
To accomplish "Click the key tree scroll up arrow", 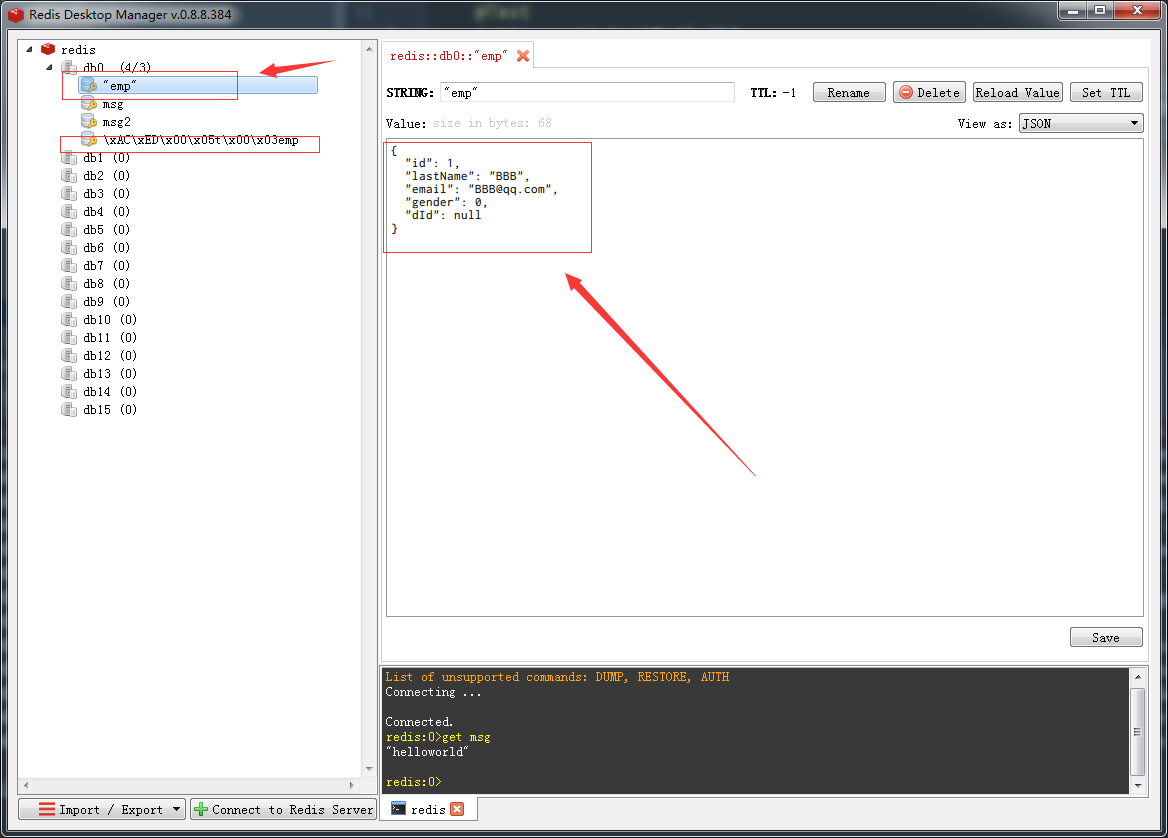I will 369,48.
